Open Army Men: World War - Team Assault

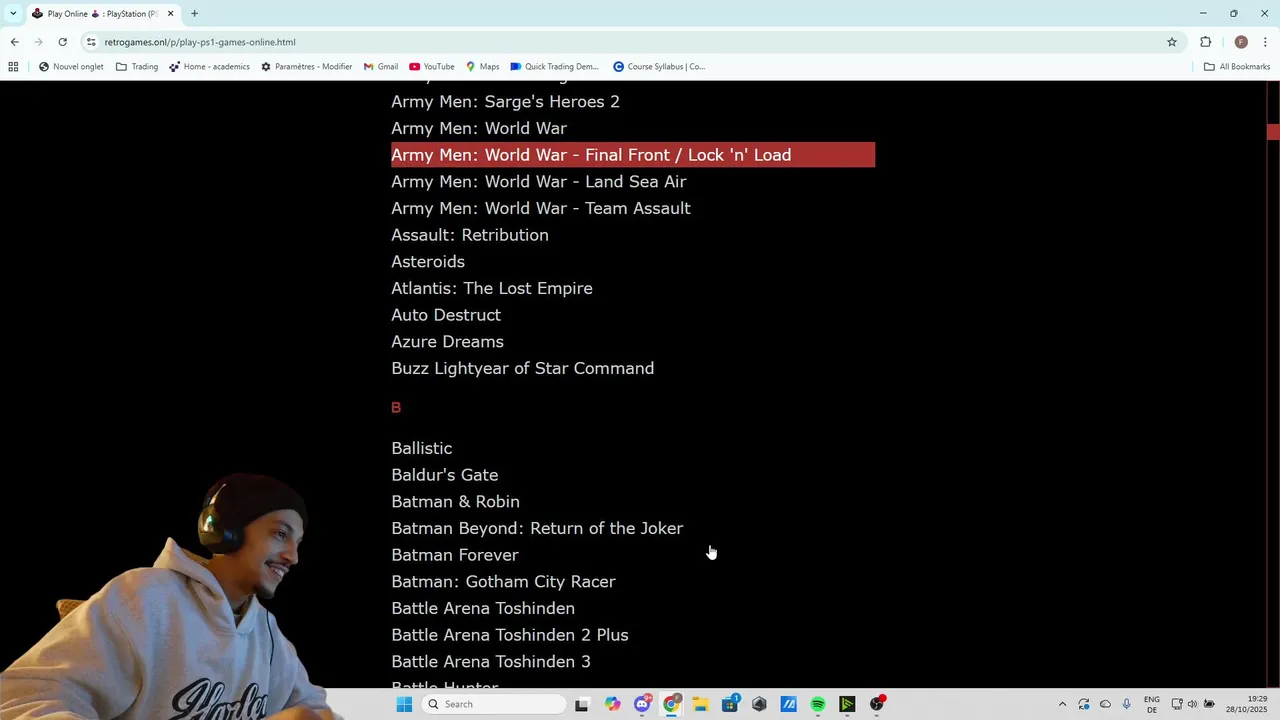point(541,208)
